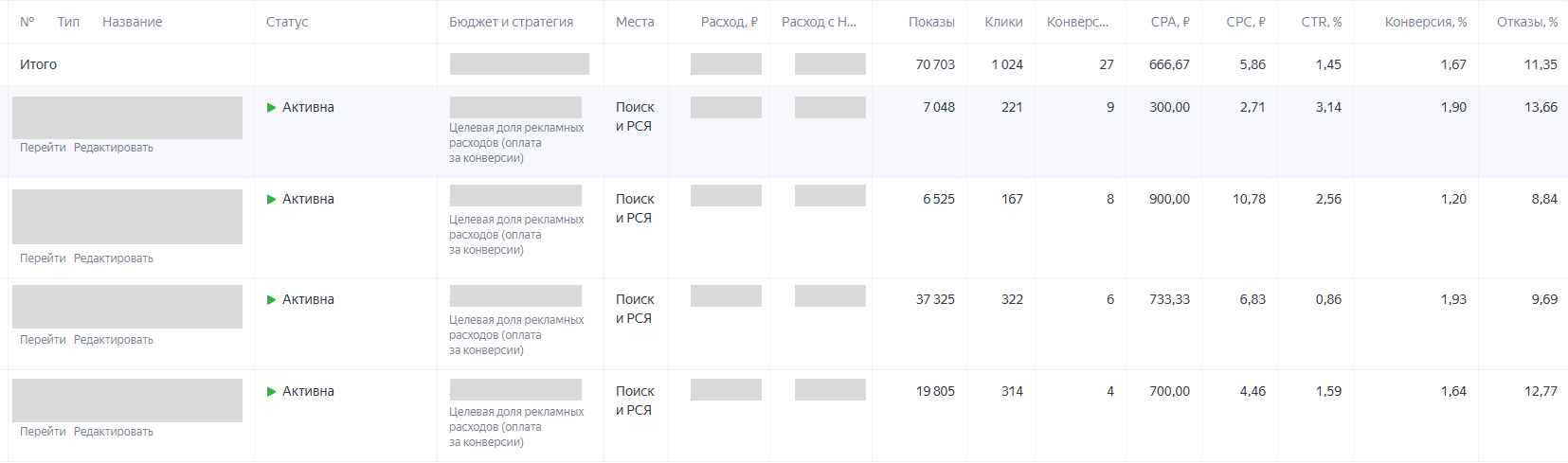Click green status icon in 19 805 impressions row

272,392
